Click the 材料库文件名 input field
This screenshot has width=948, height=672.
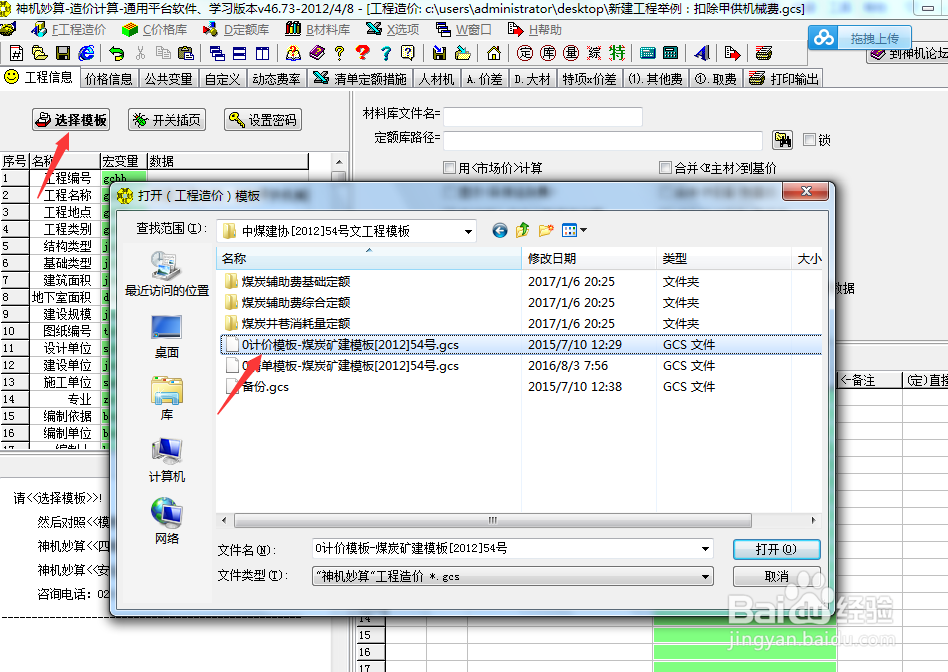pyautogui.click(x=543, y=116)
